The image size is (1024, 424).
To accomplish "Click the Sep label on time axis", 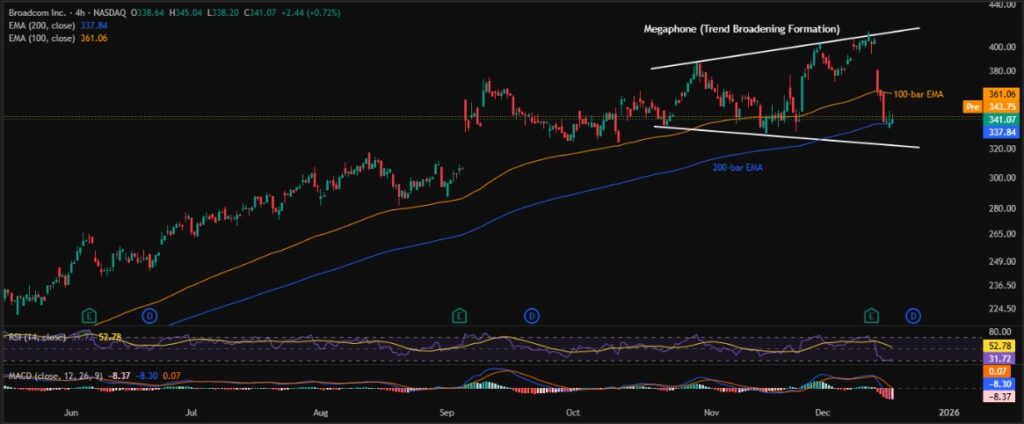I will 447,412.
